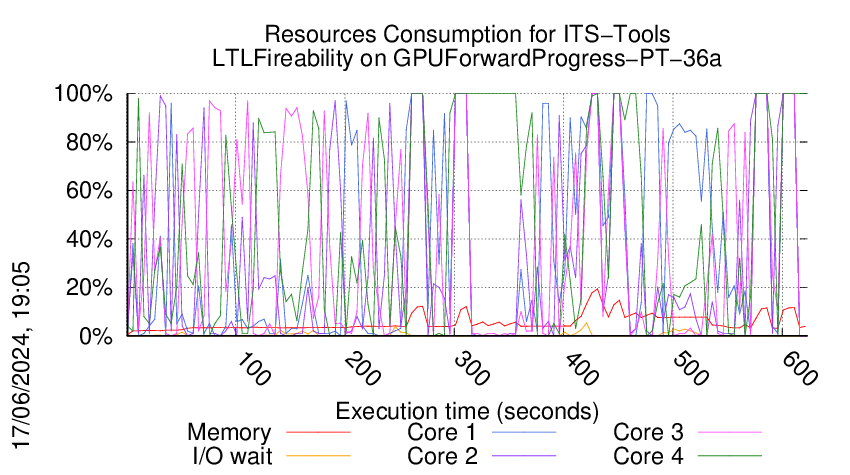This screenshot has width=850, height=475.
Task: Click the 60% y-axis label
Action: tap(89, 191)
